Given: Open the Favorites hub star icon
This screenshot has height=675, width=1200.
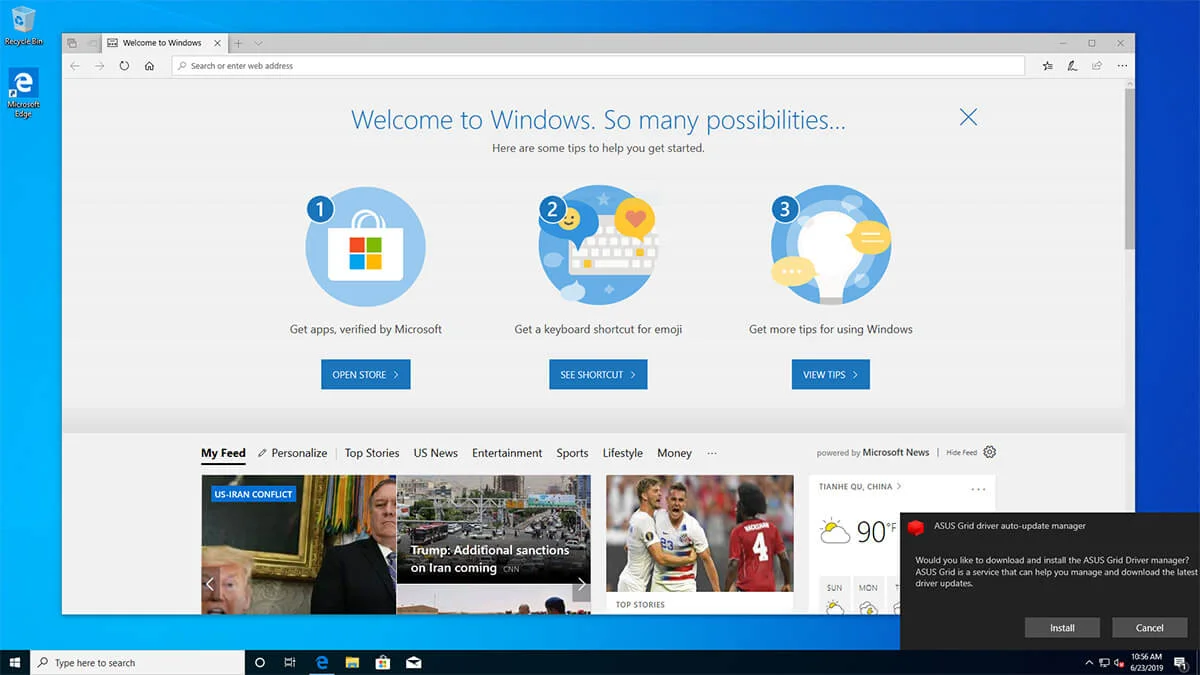Looking at the screenshot, I should pos(1047,66).
